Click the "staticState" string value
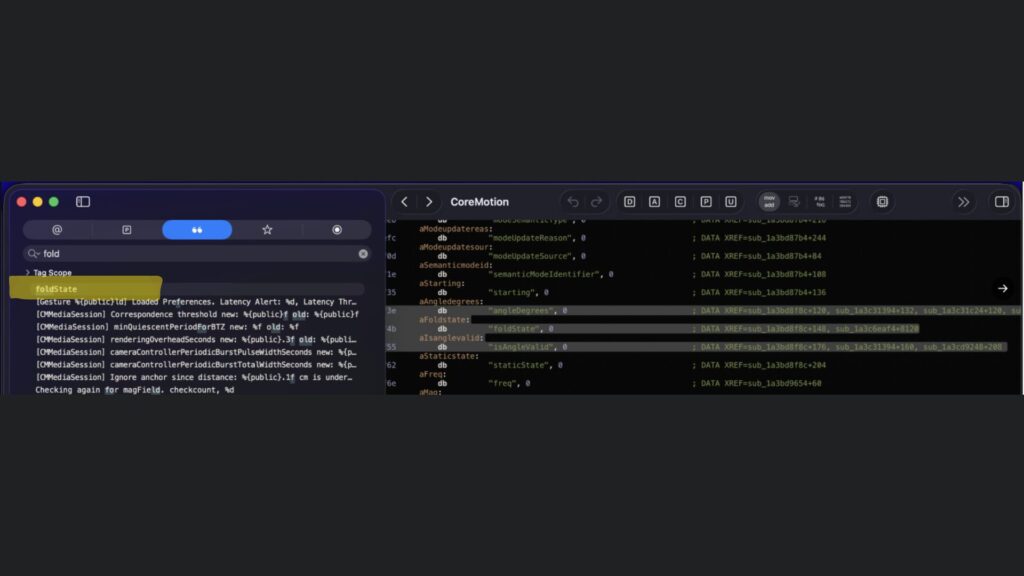 [525, 365]
